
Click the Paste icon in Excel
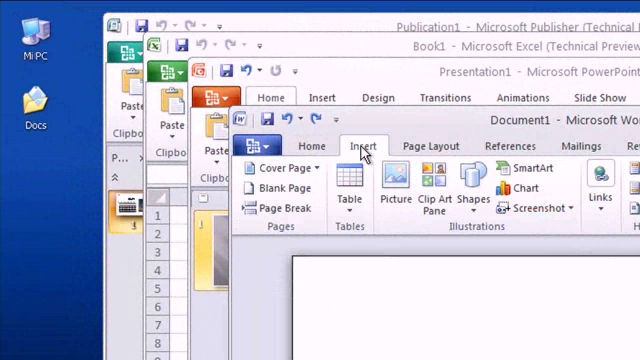click(172, 101)
